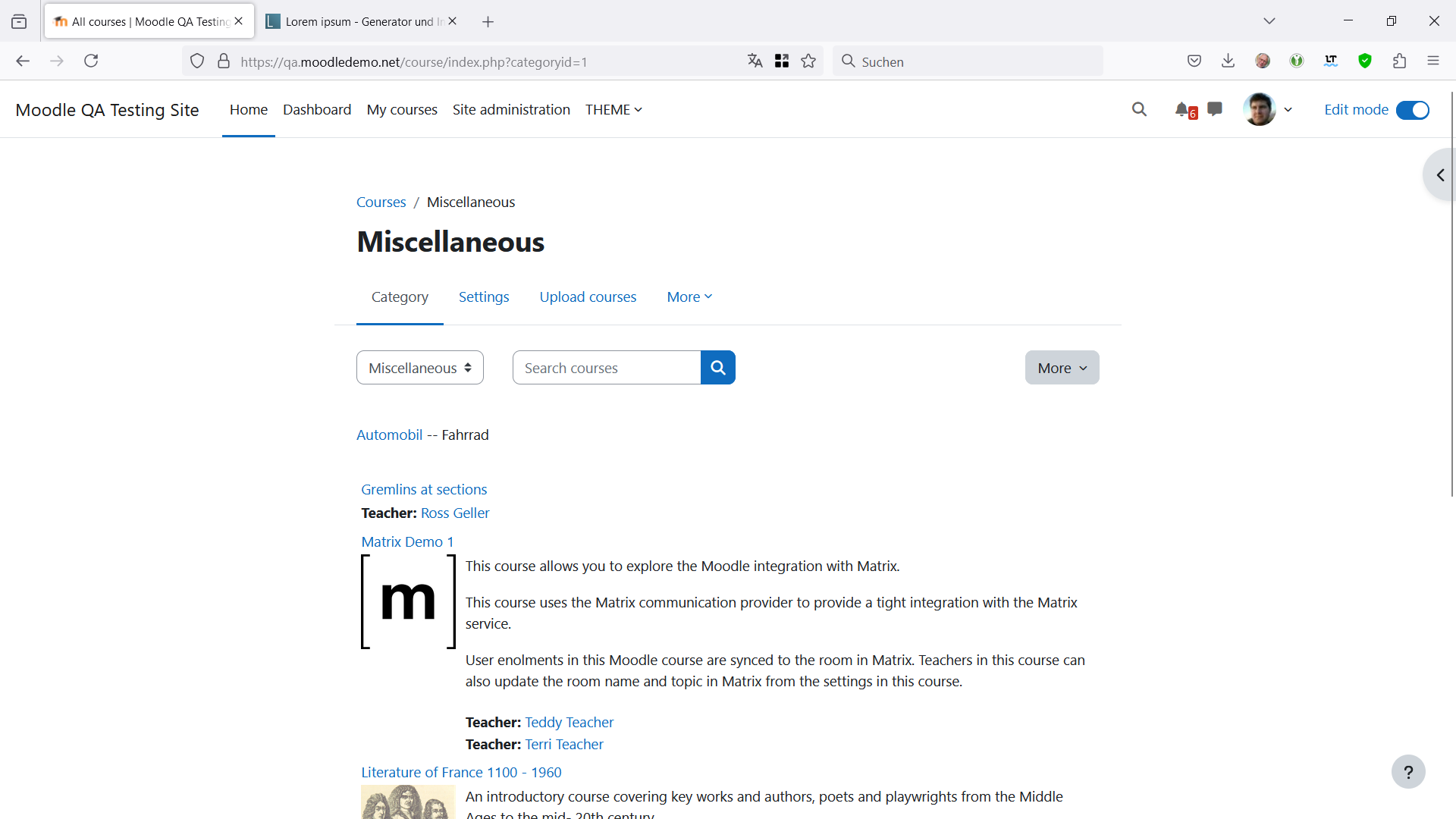
Task: Click Moodle QA Testing Site brand link
Action: pyautogui.click(x=107, y=110)
